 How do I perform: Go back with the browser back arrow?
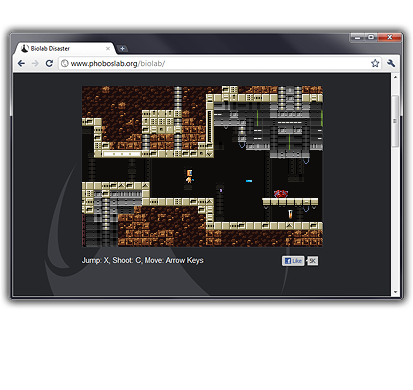(21, 63)
